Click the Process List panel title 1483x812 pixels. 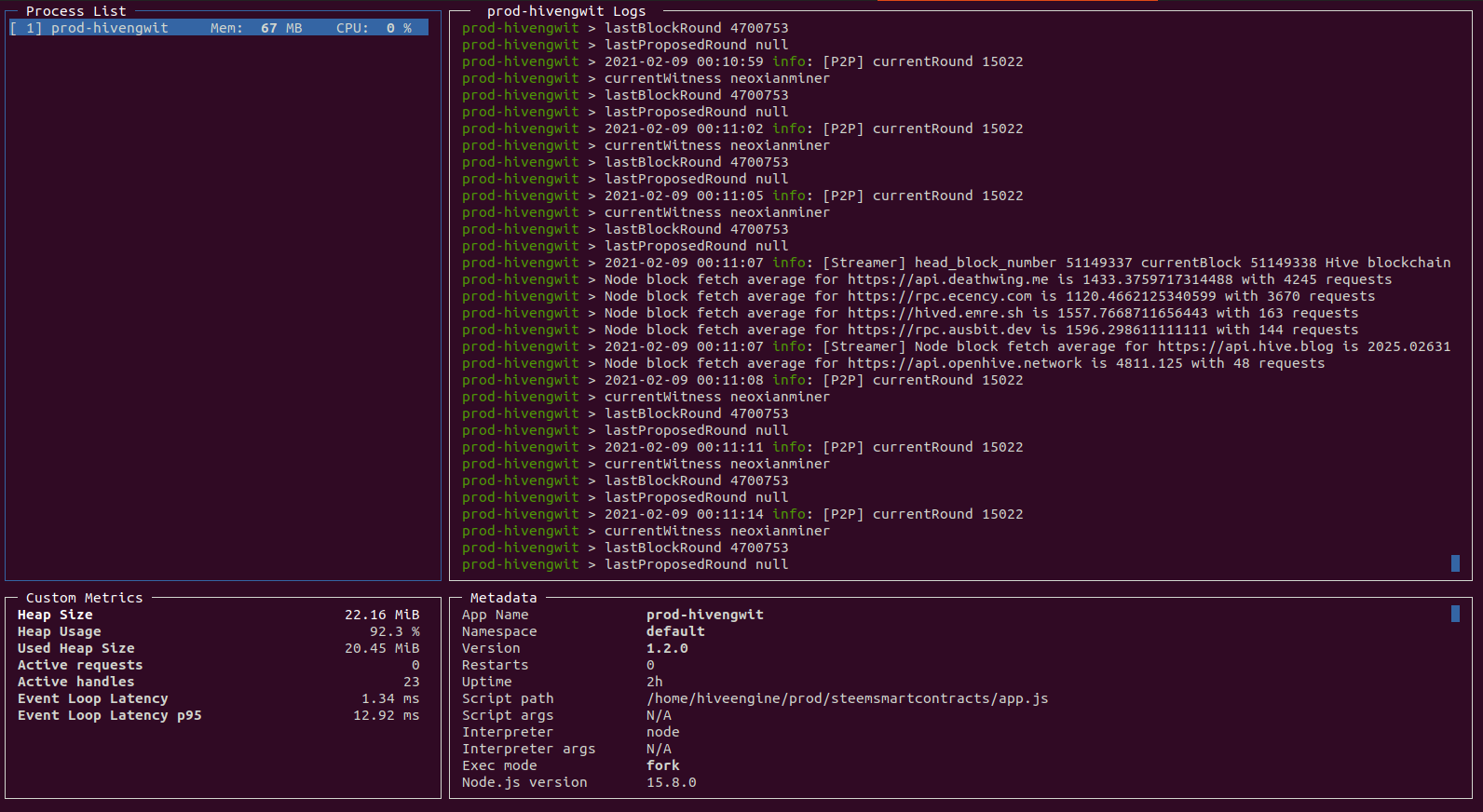(x=75, y=11)
